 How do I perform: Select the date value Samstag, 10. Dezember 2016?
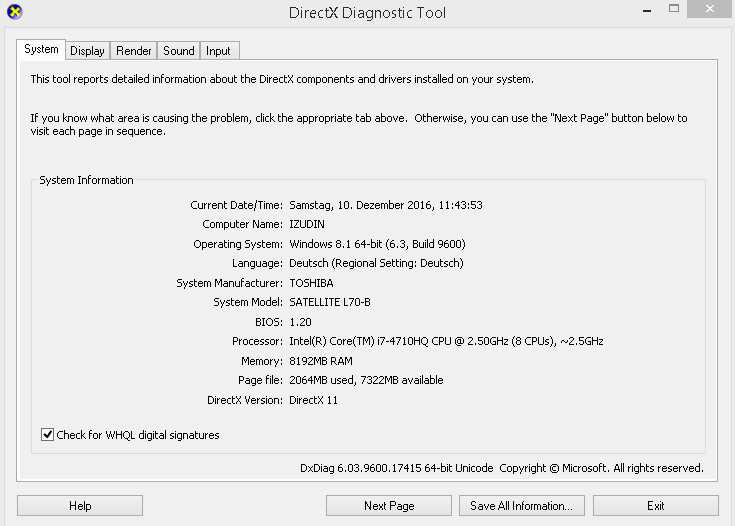point(361,205)
